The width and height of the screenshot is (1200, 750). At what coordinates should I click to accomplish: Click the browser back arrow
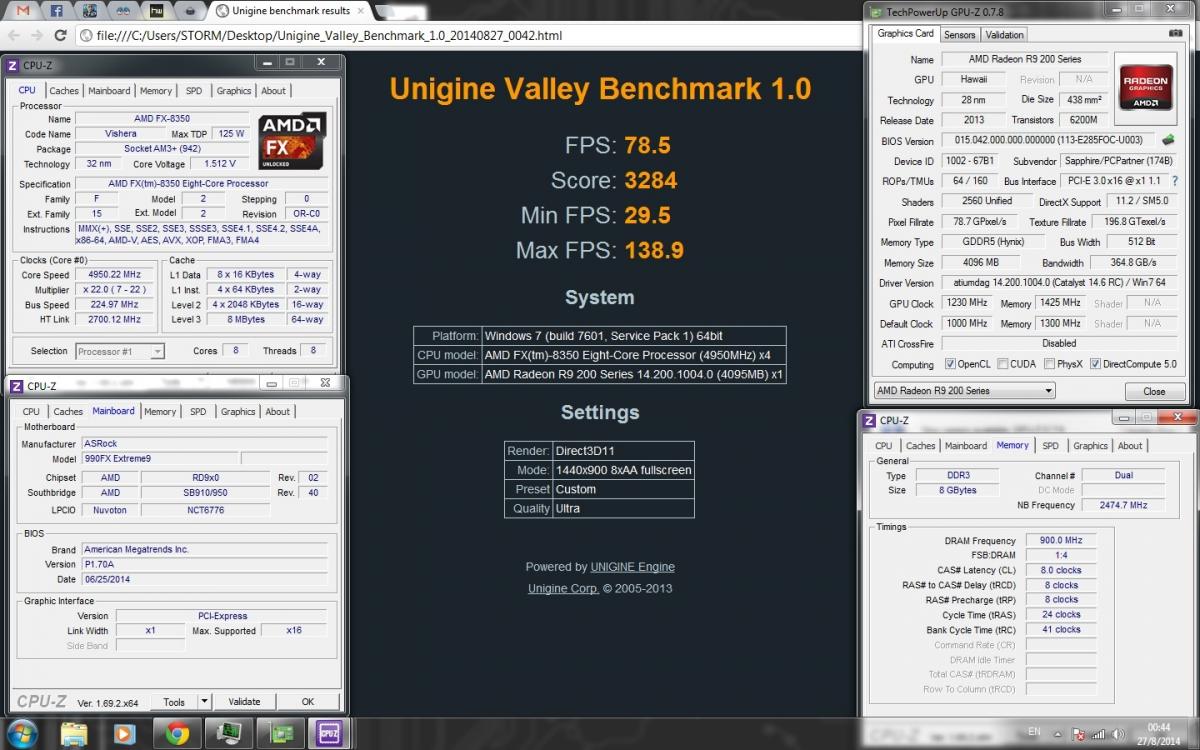(13, 35)
